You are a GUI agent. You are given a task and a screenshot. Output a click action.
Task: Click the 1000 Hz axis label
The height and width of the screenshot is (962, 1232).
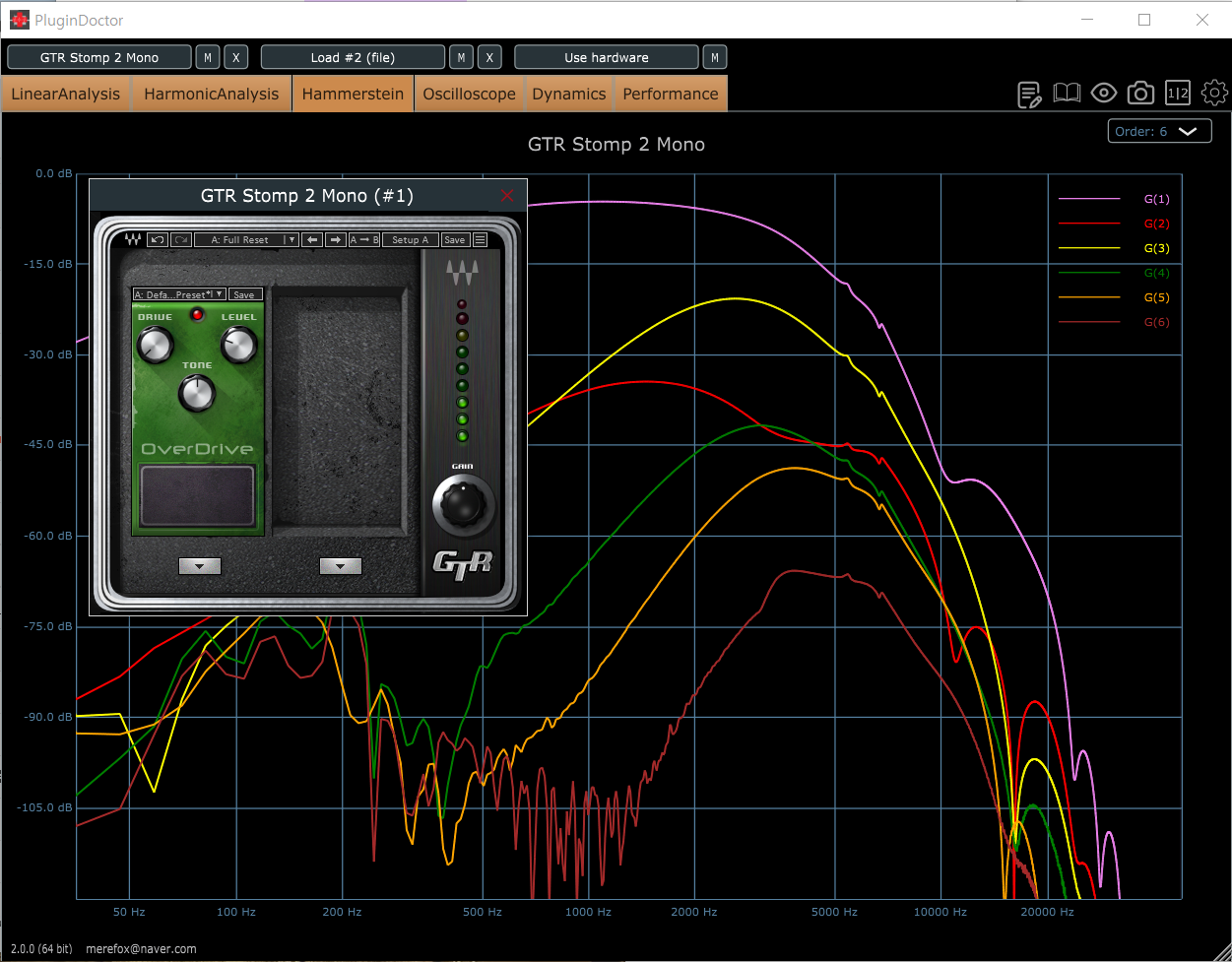588,912
